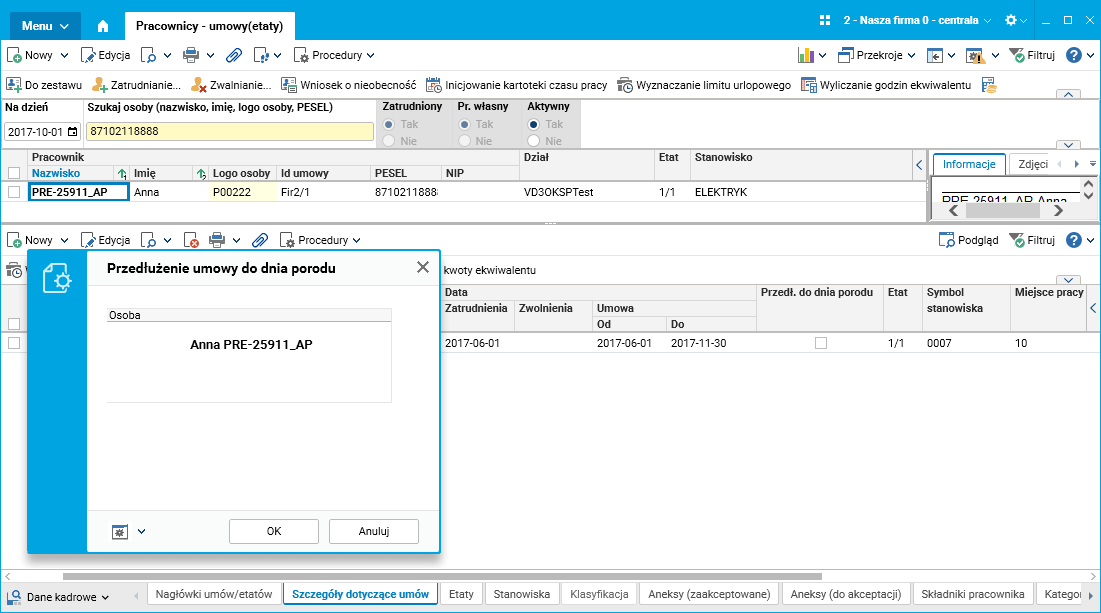
Task: Switch to the Etaty tab
Action: (x=461, y=594)
